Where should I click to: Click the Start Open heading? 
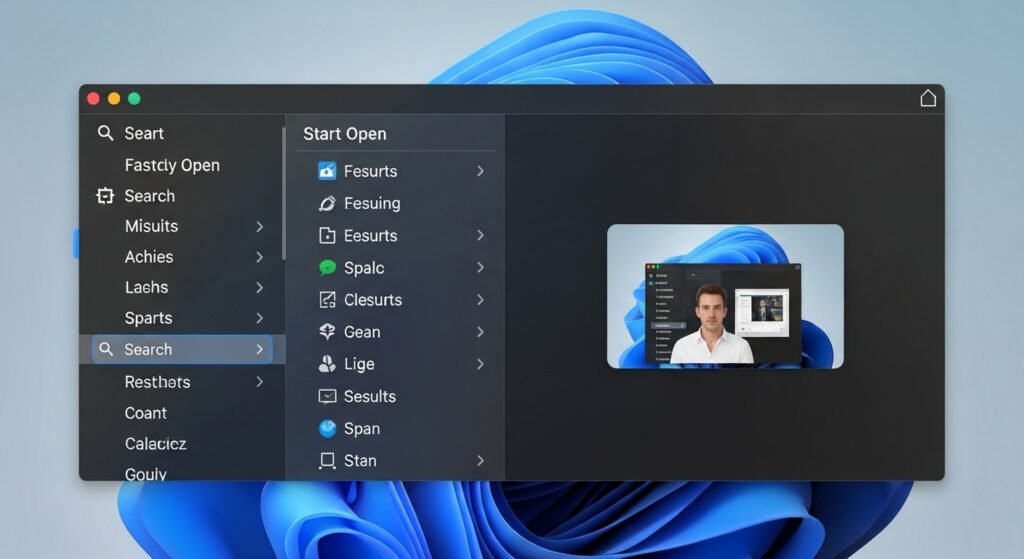tap(345, 134)
